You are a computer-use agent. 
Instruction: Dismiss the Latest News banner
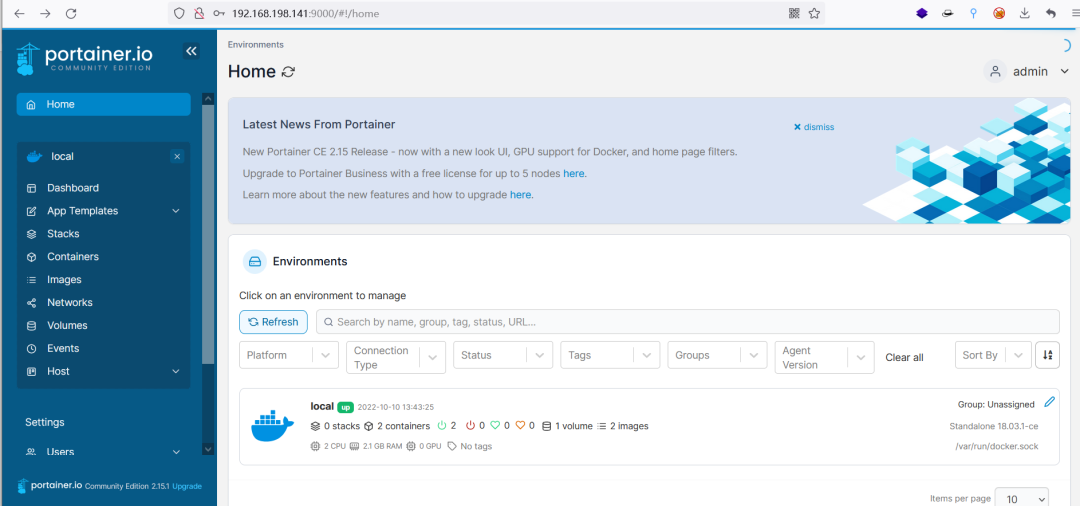pos(814,127)
